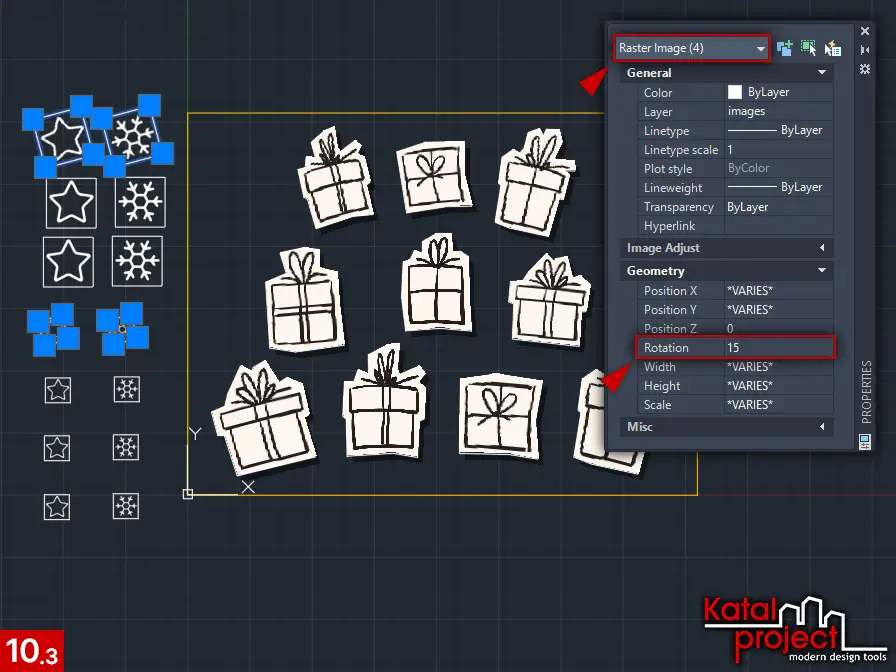Toggle auto-hide on the Properties palette
Viewport: 896px width, 672px height.
tap(865, 49)
